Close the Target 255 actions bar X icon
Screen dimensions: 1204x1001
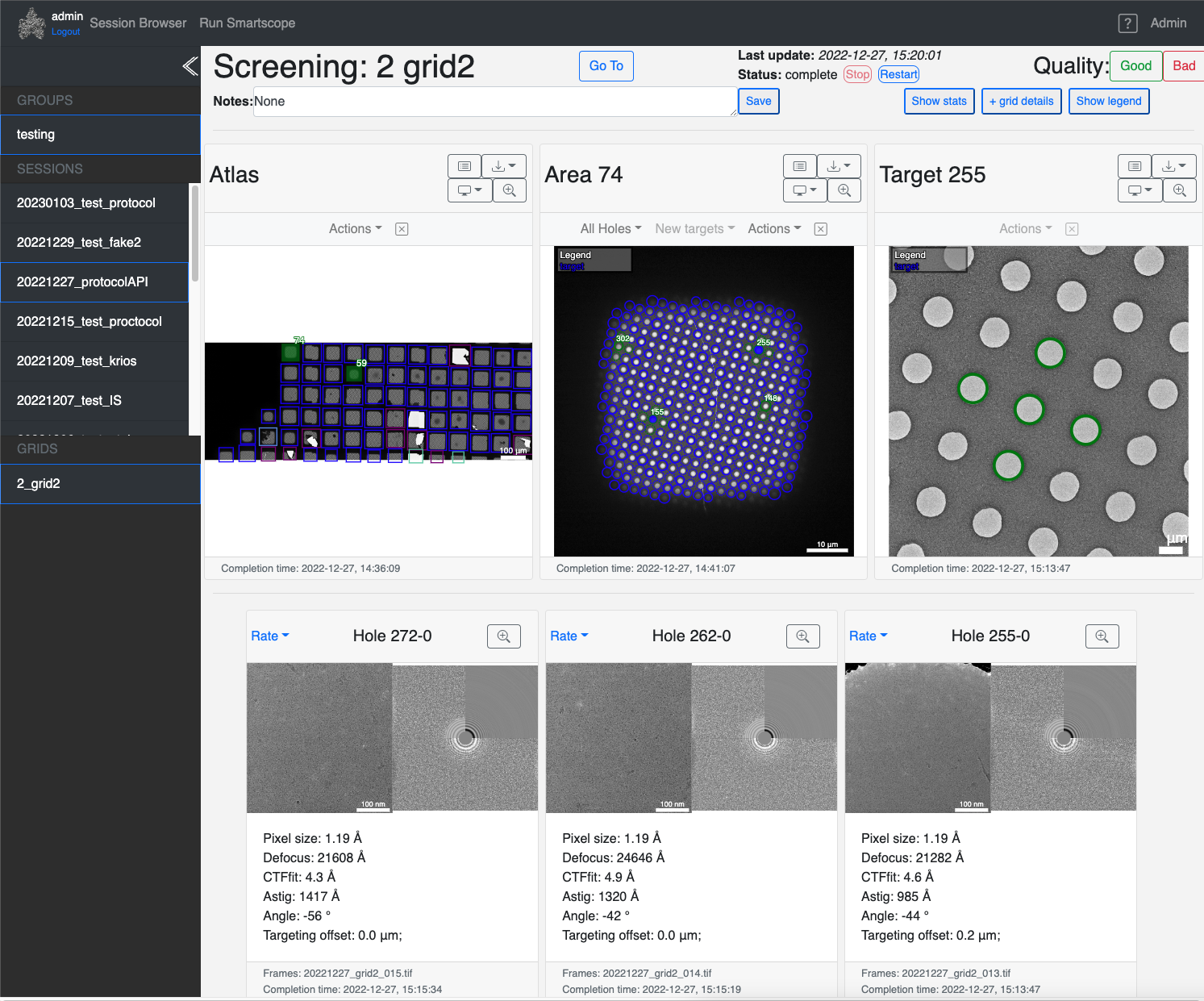[1072, 229]
